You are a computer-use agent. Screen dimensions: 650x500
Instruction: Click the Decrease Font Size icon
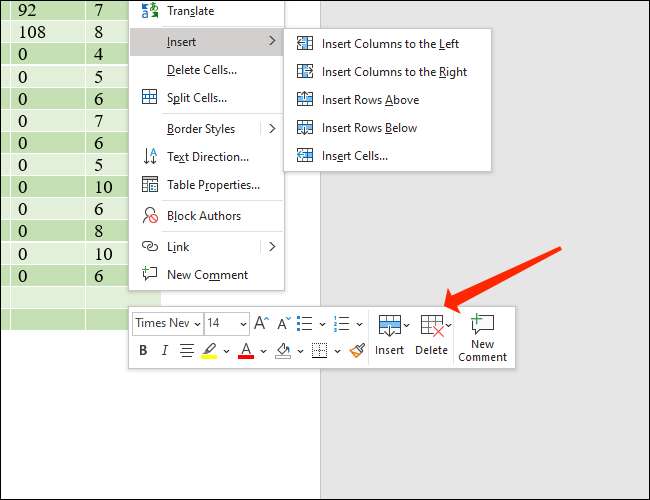point(284,323)
